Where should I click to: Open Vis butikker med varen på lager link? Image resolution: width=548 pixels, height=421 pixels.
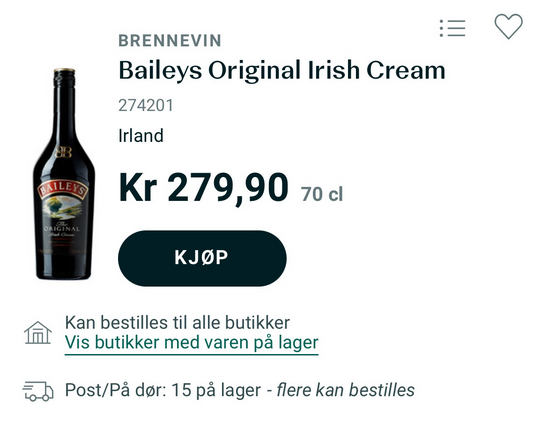pyautogui.click(x=192, y=343)
